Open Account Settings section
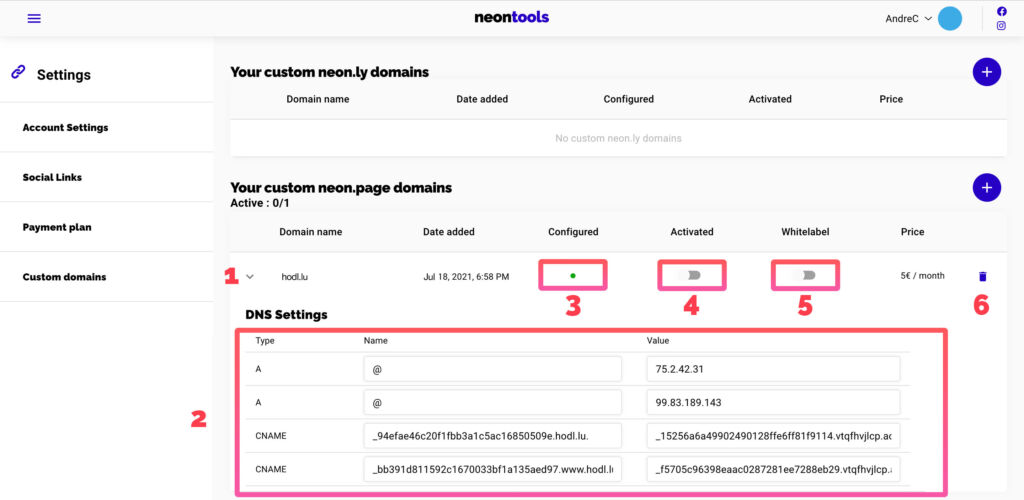 tap(65, 127)
